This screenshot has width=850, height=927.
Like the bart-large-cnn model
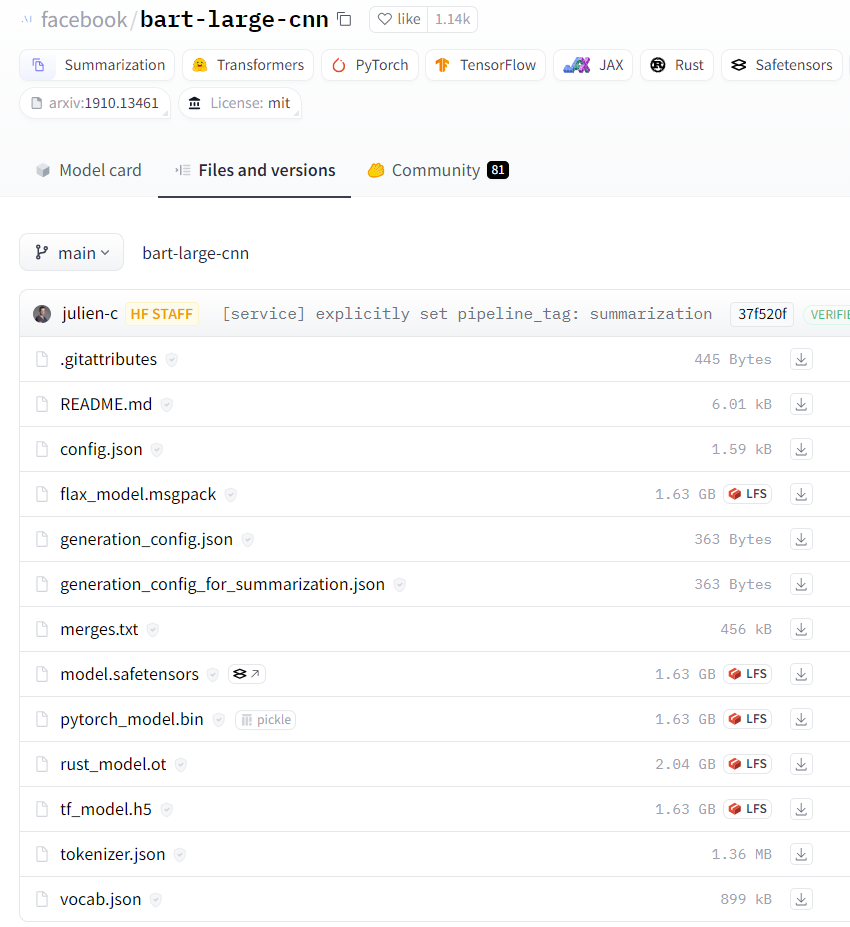click(398, 20)
